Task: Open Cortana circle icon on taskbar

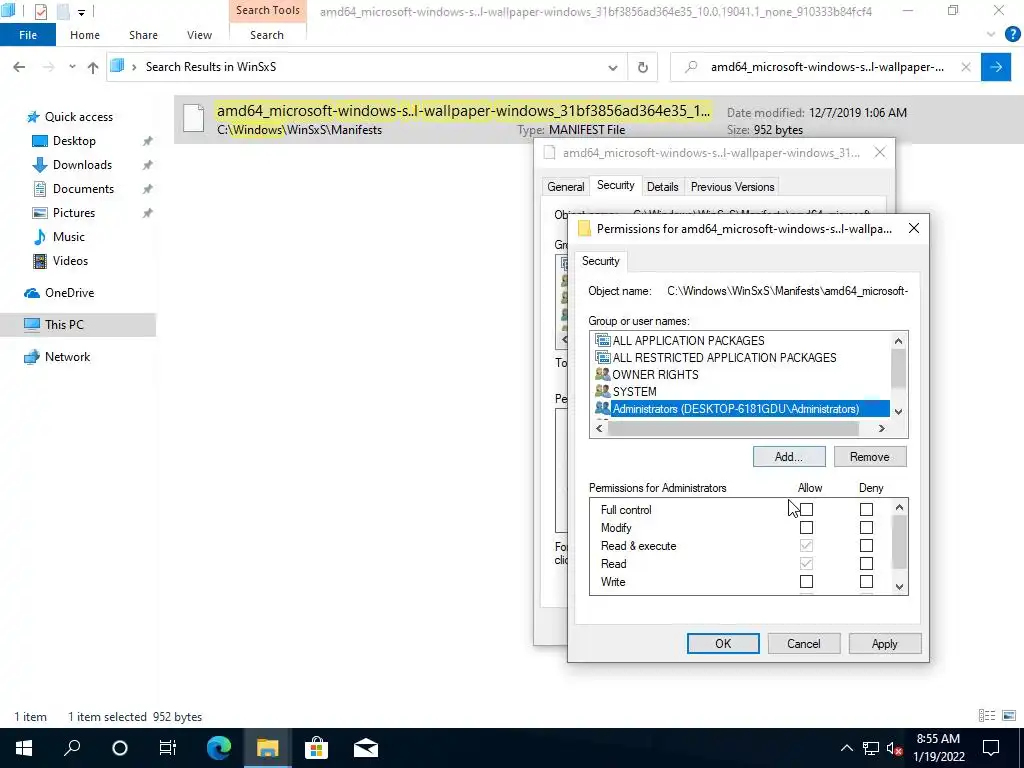Action: click(x=120, y=748)
